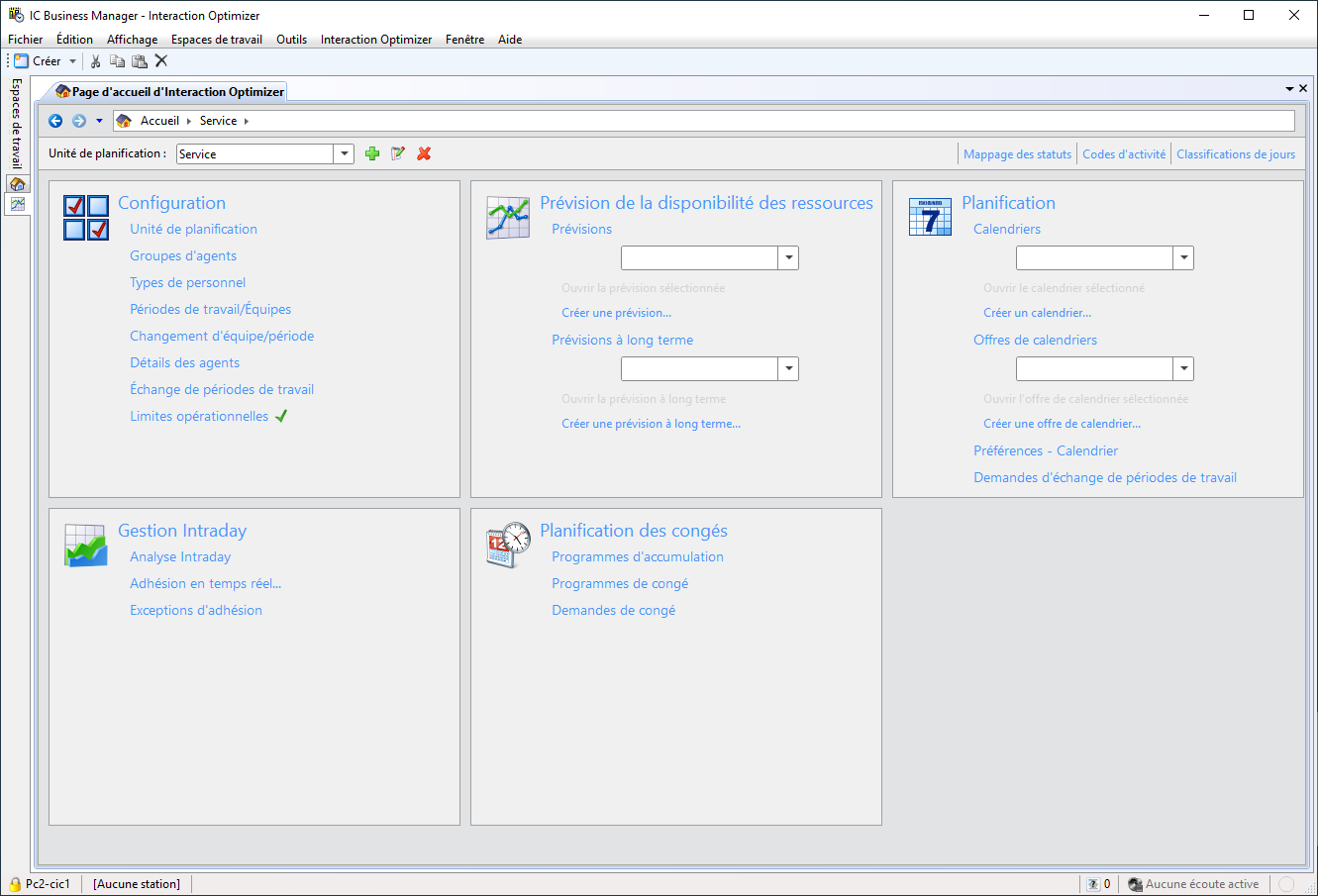Click the Copy icon in toolbar
The width and height of the screenshot is (1318, 896).
tap(118, 61)
